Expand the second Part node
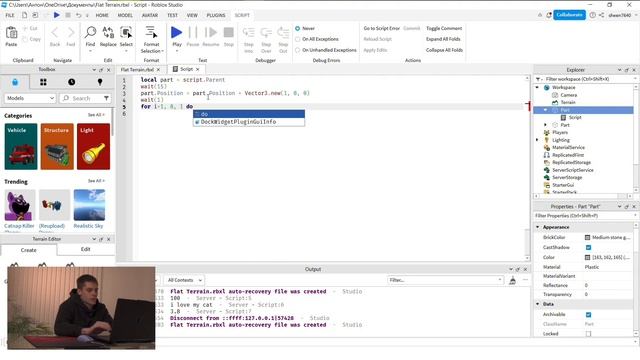The height and width of the screenshot is (360, 640). (x=546, y=125)
